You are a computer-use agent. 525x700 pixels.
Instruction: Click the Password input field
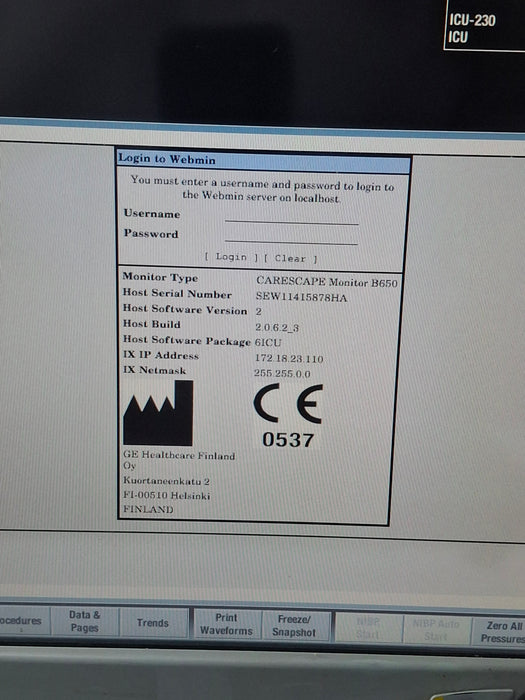pos(292,237)
